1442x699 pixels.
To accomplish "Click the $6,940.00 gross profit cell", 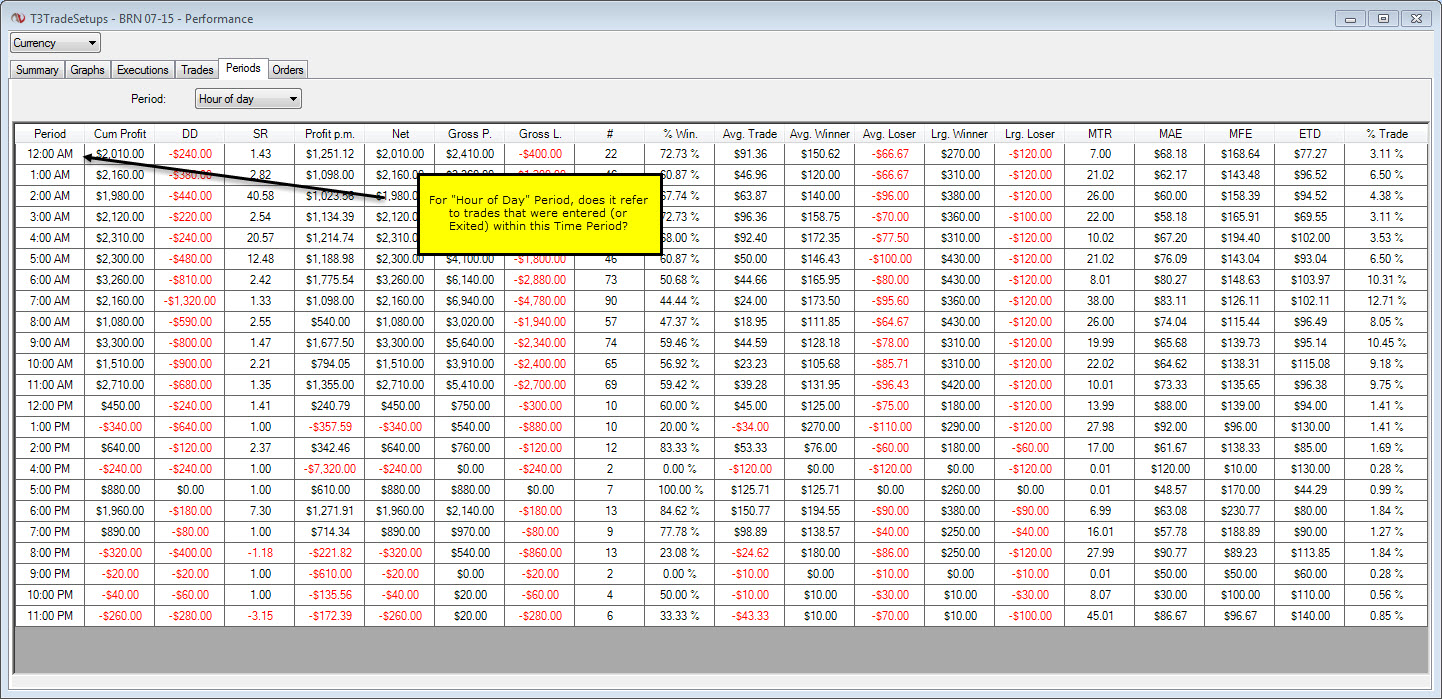I will point(470,301).
